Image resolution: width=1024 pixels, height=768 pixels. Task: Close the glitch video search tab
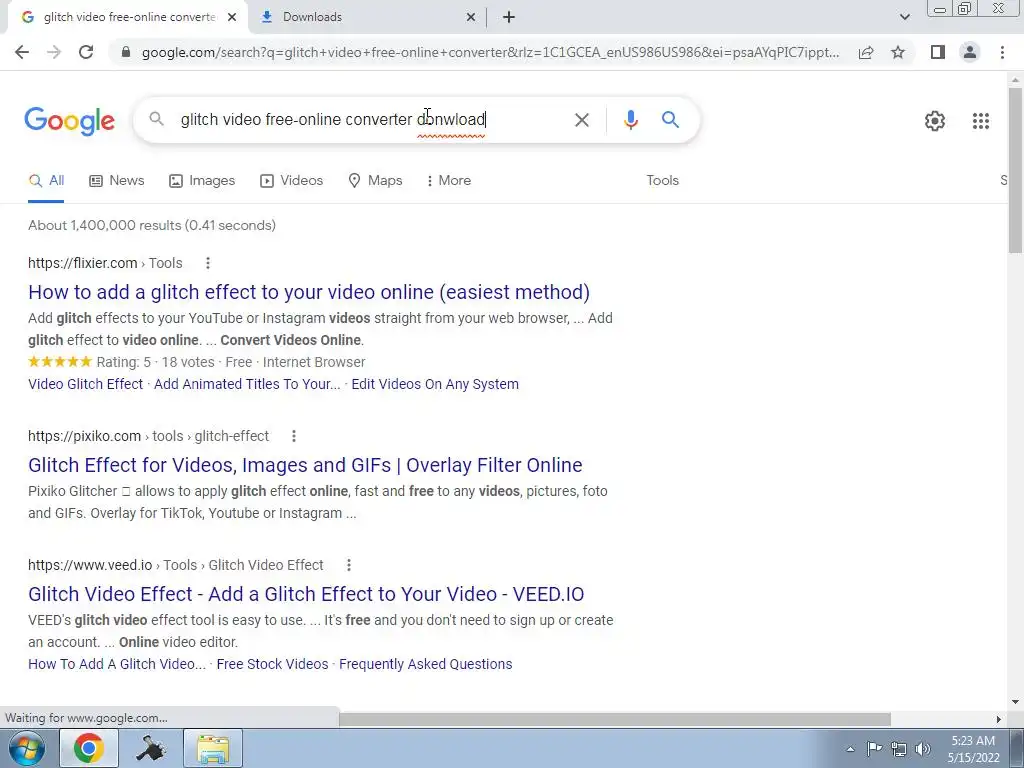click(232, 18)
